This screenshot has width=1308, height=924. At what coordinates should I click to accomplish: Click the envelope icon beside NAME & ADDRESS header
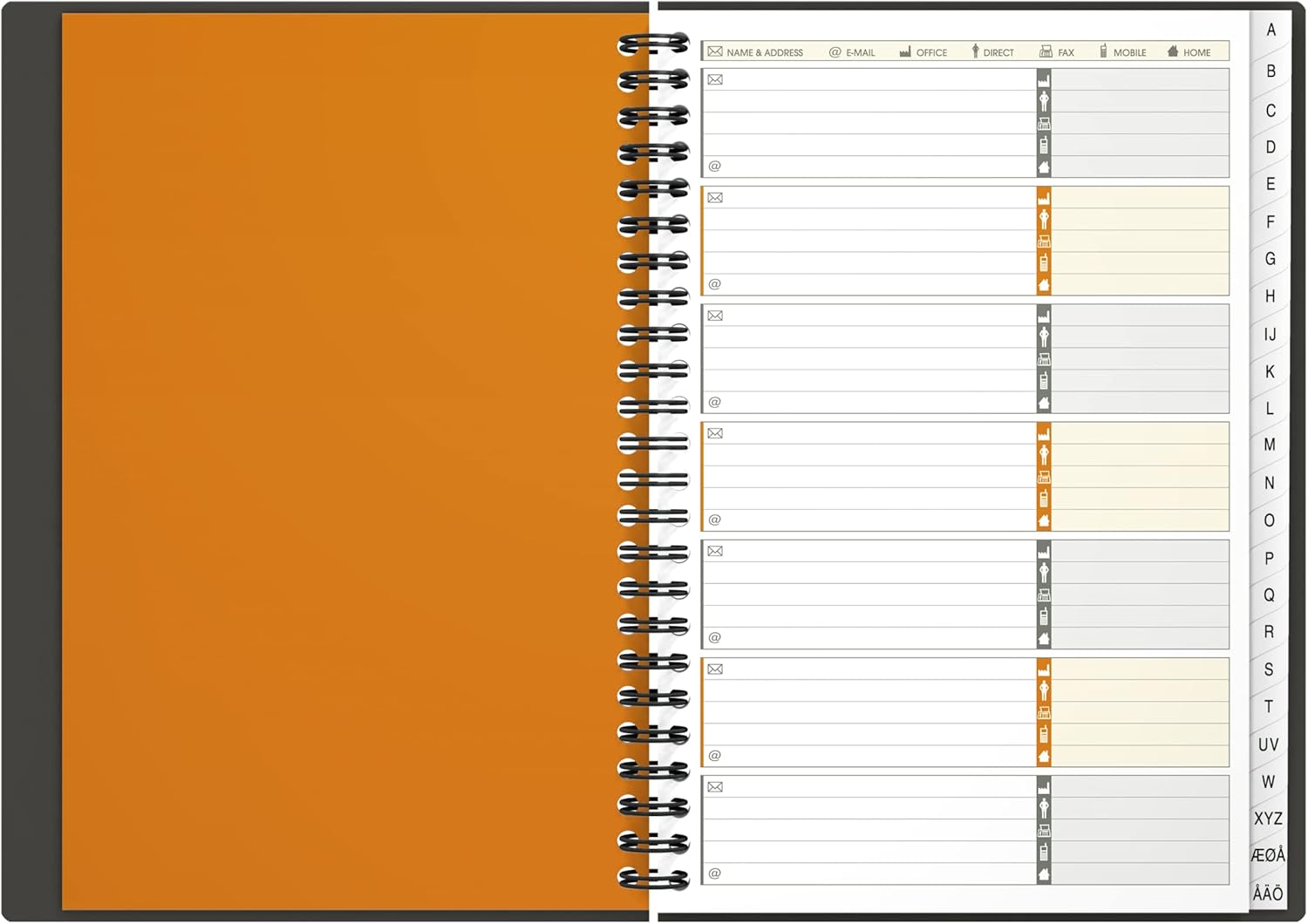pyautogui.click(x=715, y=52)
